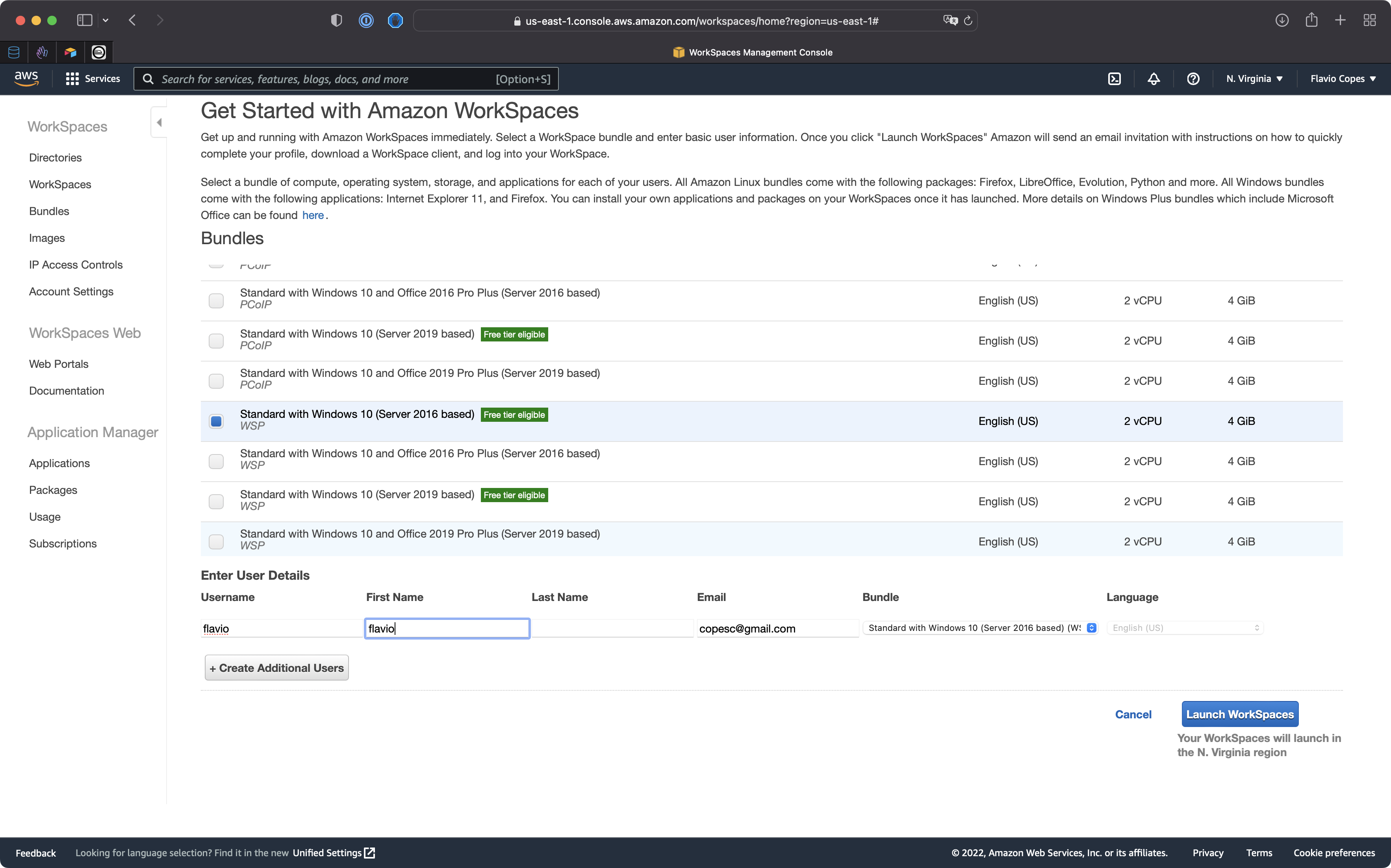Screen dimensions: 1391x868
Task: Click the Last Name input field
Action: pyautogui.click(x=612, y=629)
